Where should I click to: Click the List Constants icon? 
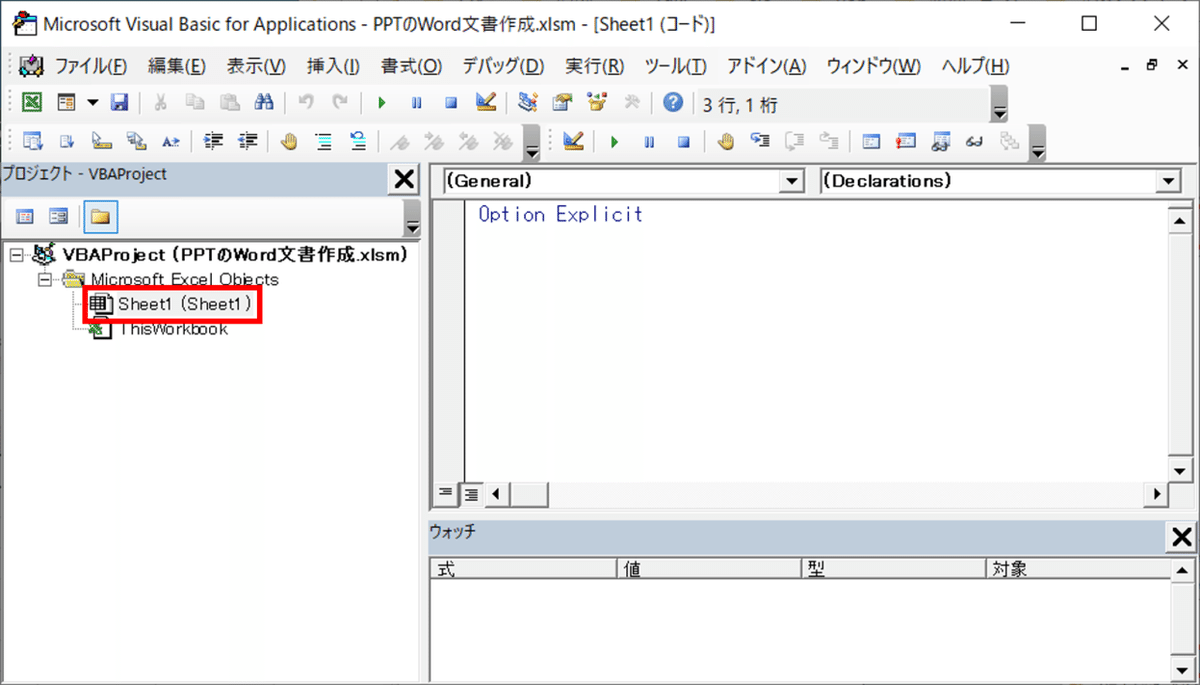pyautogui.click(x=66, y=142)
